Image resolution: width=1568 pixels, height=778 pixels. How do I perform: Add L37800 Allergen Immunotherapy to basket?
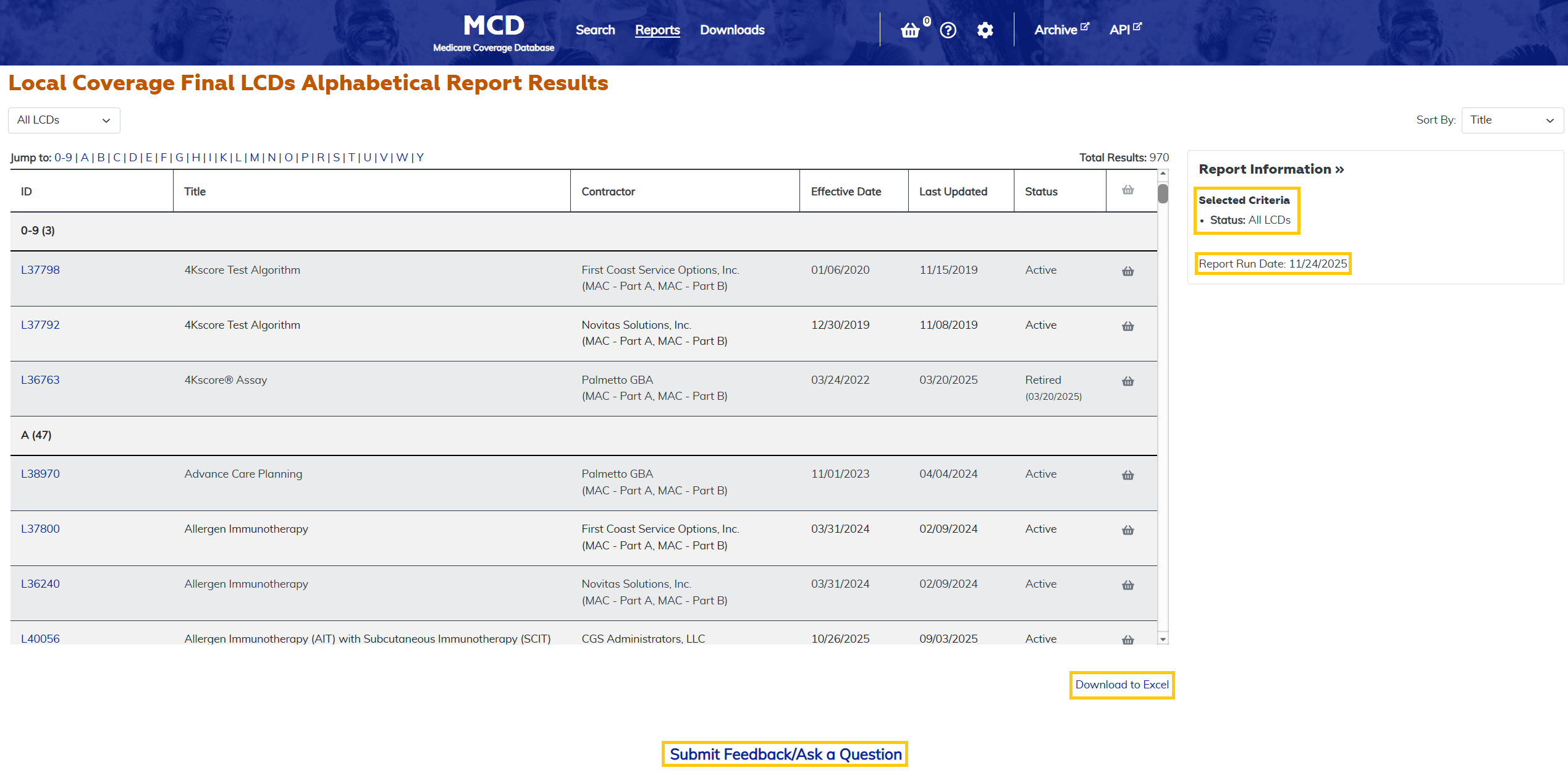tap(1127, 530)
